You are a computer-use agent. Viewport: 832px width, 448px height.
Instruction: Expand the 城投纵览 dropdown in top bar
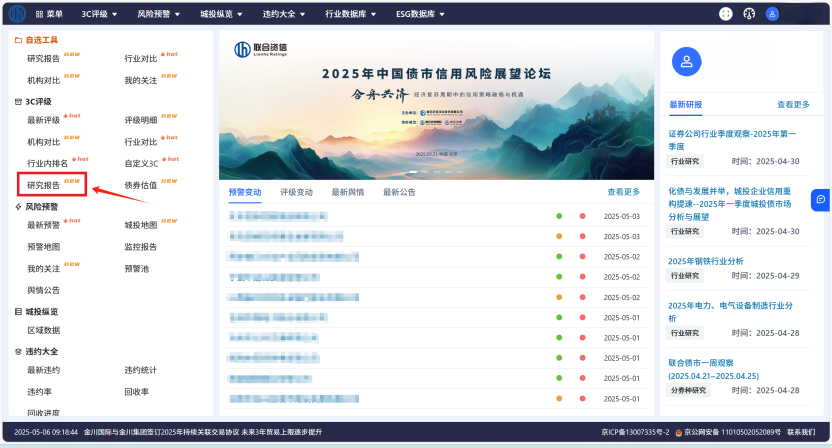[x=221, y=14]
